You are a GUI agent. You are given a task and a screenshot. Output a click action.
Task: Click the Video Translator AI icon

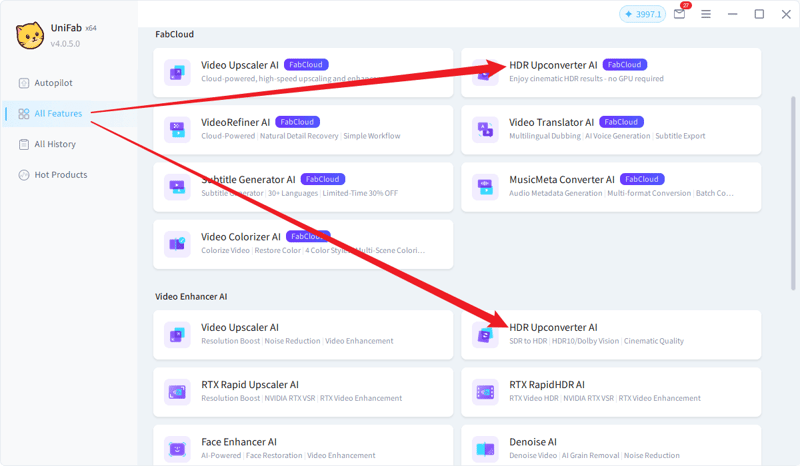click(x=485, y=130)
